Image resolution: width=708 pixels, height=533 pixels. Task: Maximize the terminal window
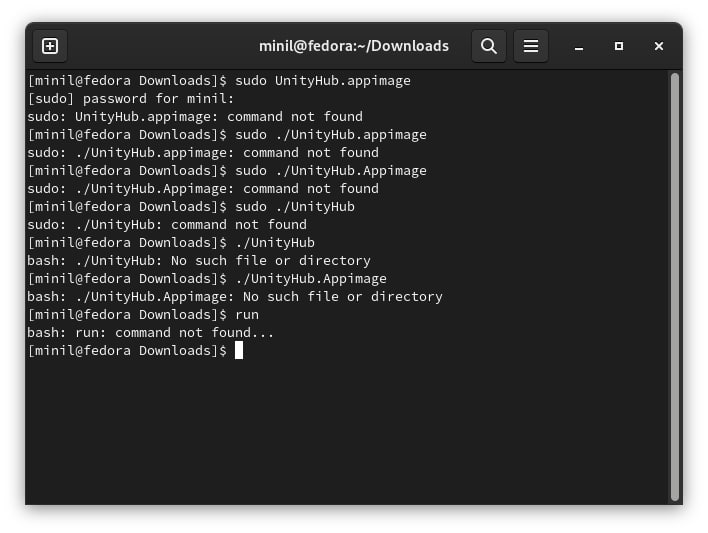click(619, 46)
